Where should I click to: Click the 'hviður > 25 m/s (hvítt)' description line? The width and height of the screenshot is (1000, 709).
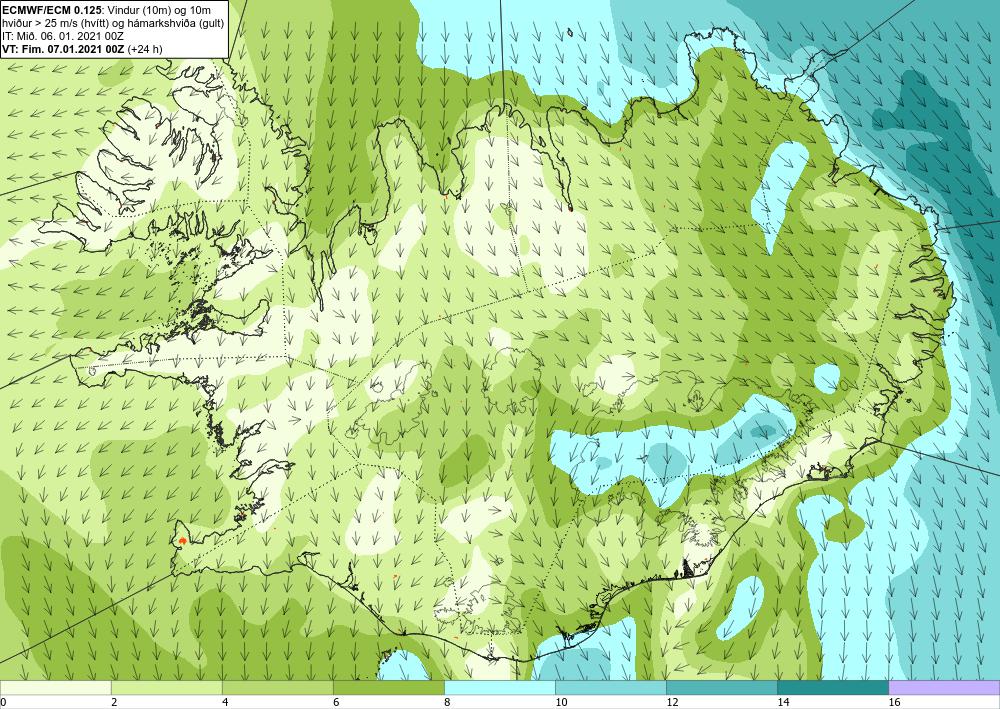113,23
